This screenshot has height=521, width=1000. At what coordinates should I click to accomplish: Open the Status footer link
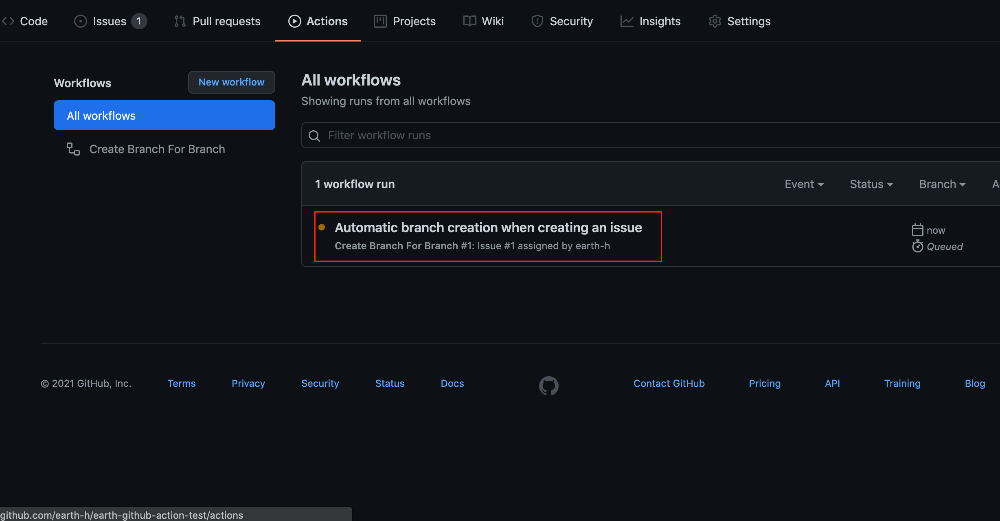(x=390, y=383)
